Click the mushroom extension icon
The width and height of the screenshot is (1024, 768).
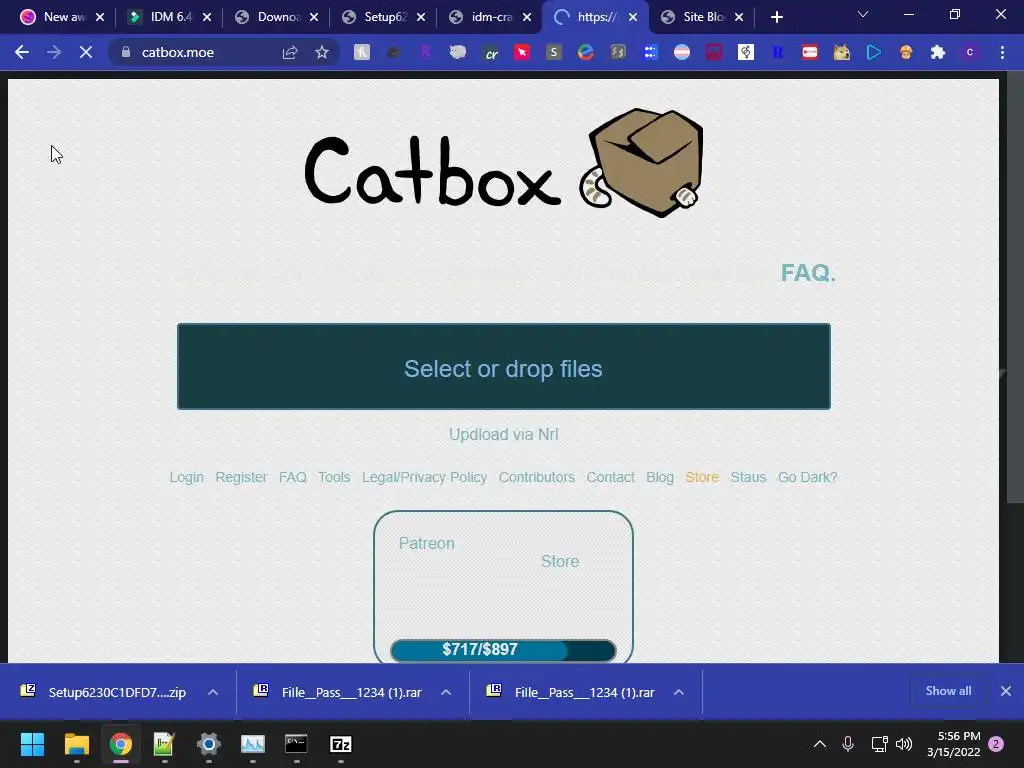[905, 52]
